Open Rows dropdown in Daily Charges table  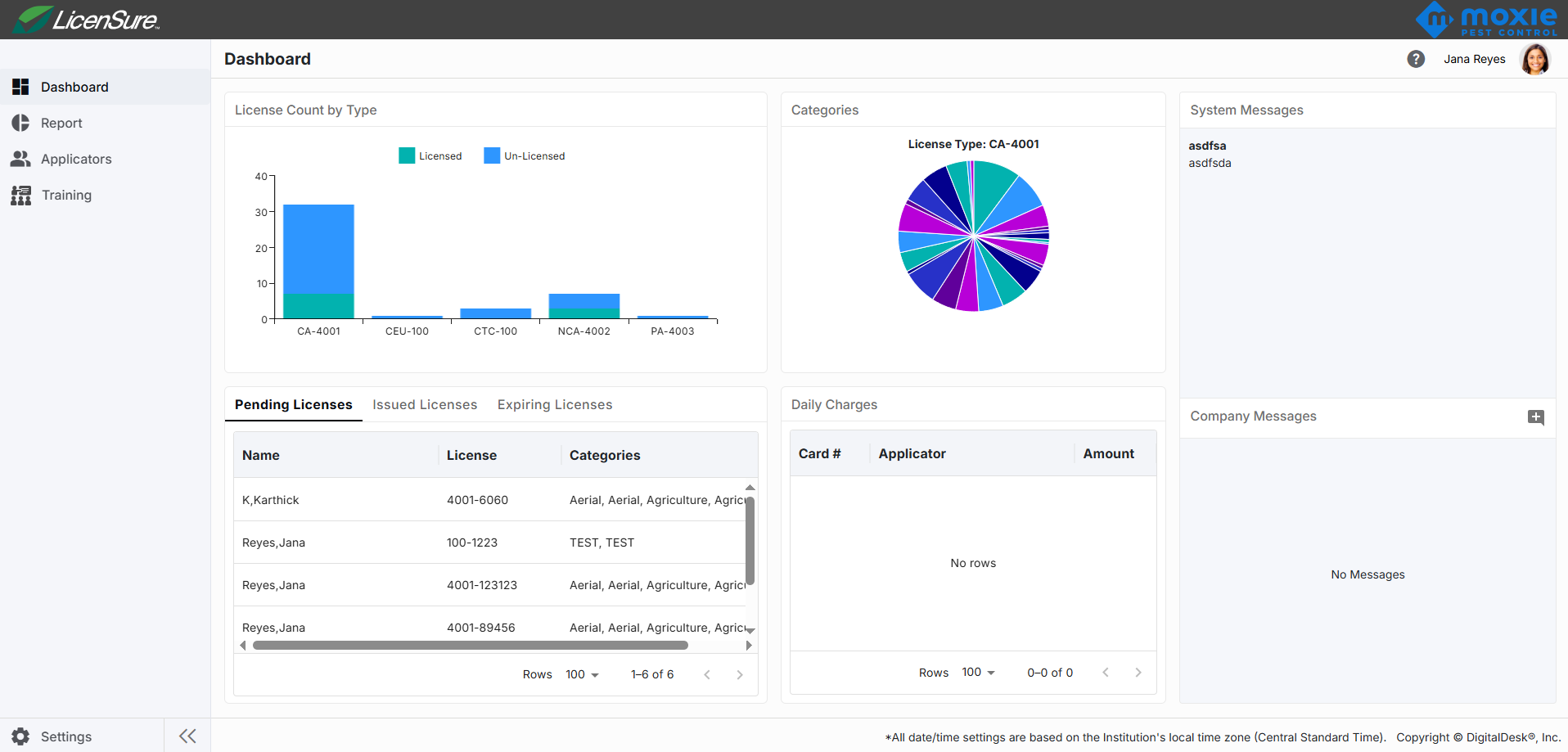click(978, 673)
